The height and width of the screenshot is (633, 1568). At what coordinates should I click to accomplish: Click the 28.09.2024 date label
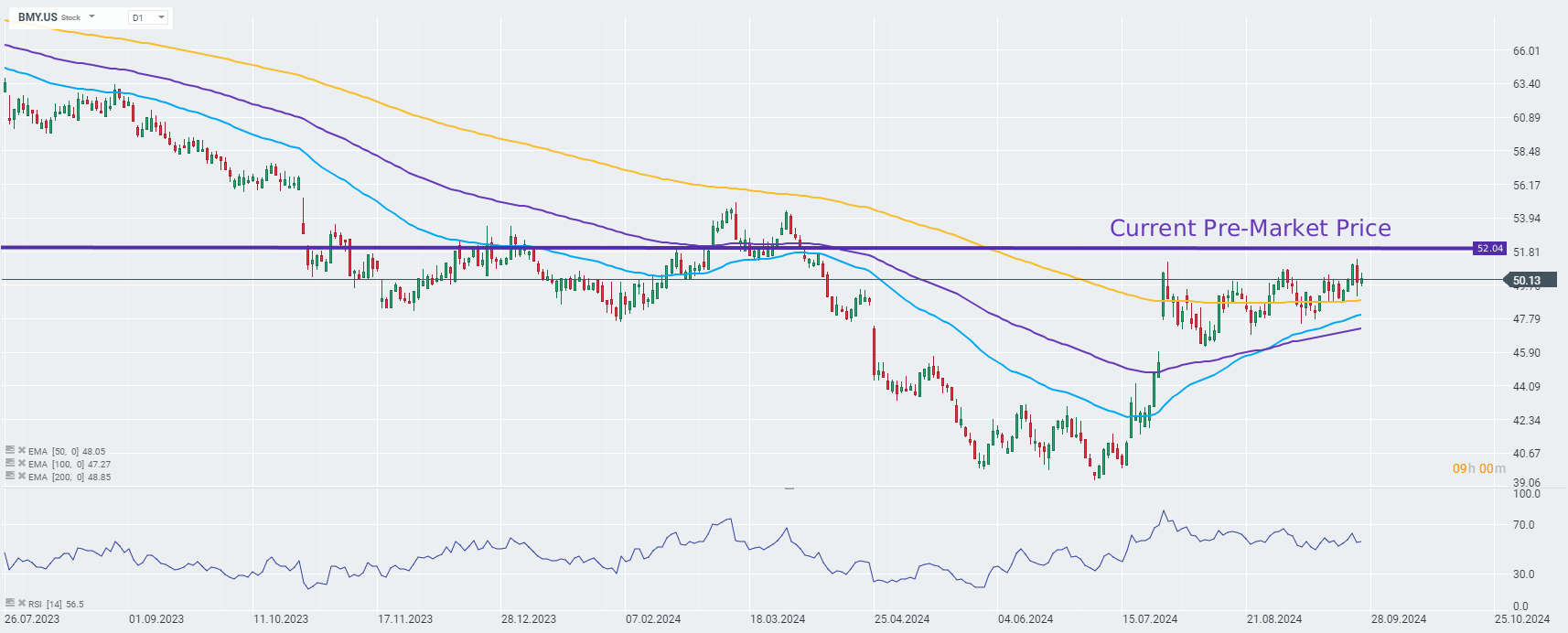pyautogui.click(x=1399, y=619)
